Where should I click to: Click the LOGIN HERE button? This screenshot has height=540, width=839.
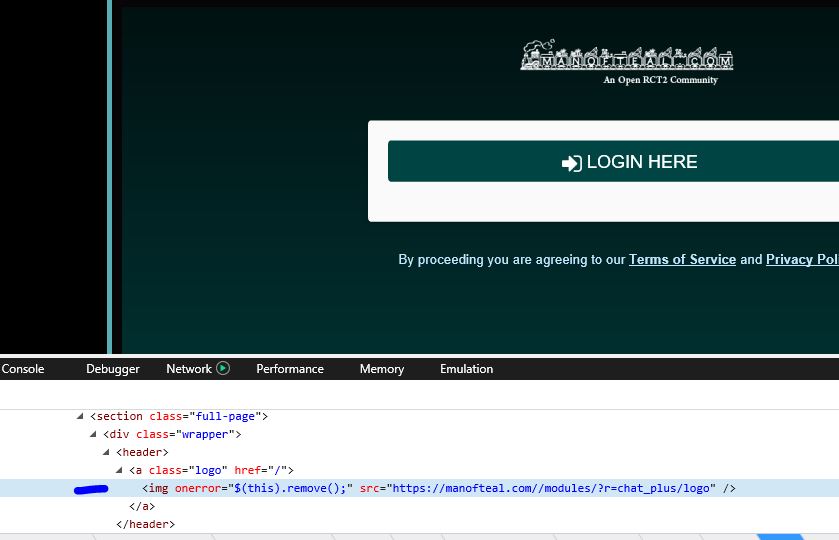tap(613, 162)
